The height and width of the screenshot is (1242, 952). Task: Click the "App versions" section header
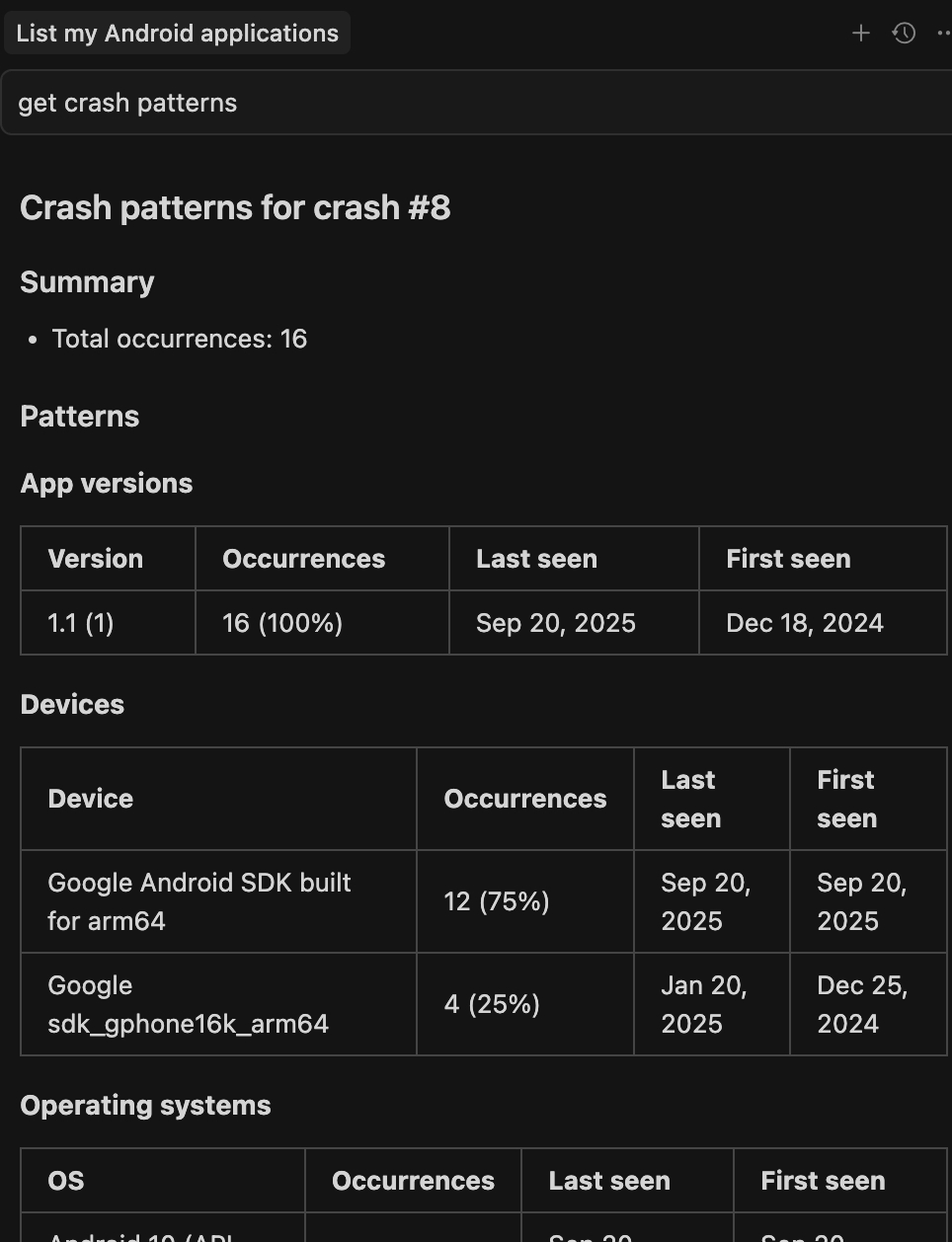tap(106, 483)
